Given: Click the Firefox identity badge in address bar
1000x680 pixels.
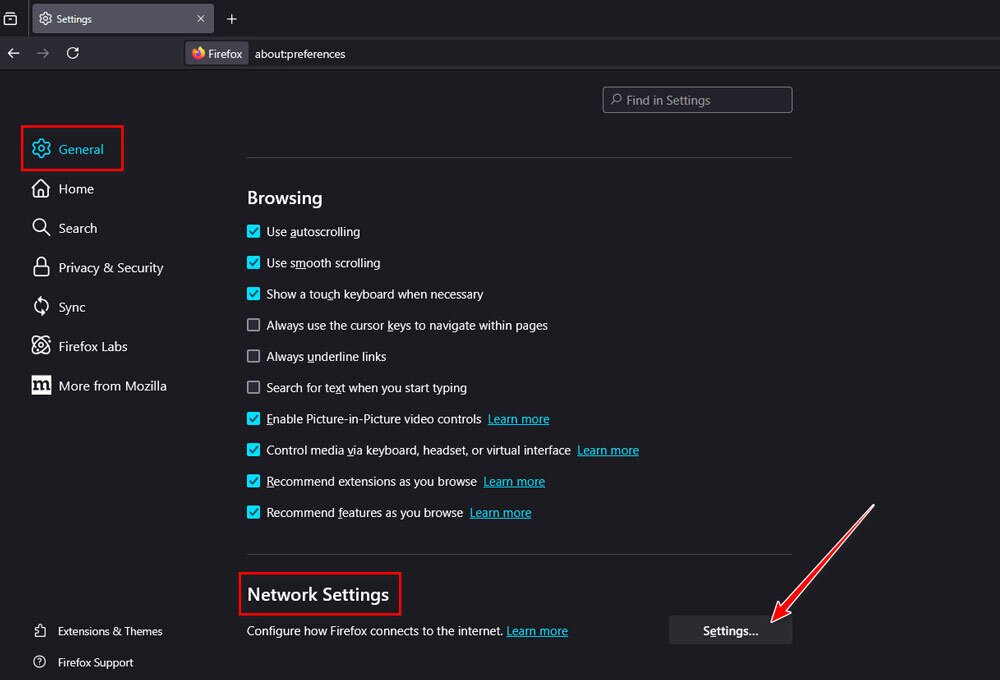Looking at the screenshot, I should [217, 54].
